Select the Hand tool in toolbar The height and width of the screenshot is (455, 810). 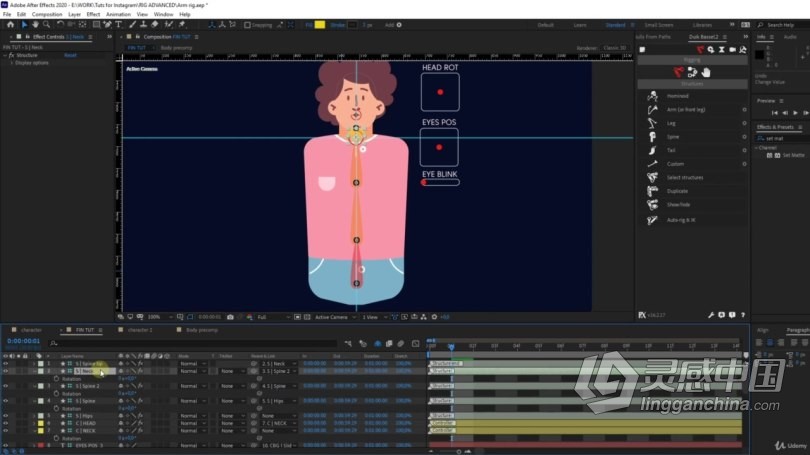tap(35, 24)
